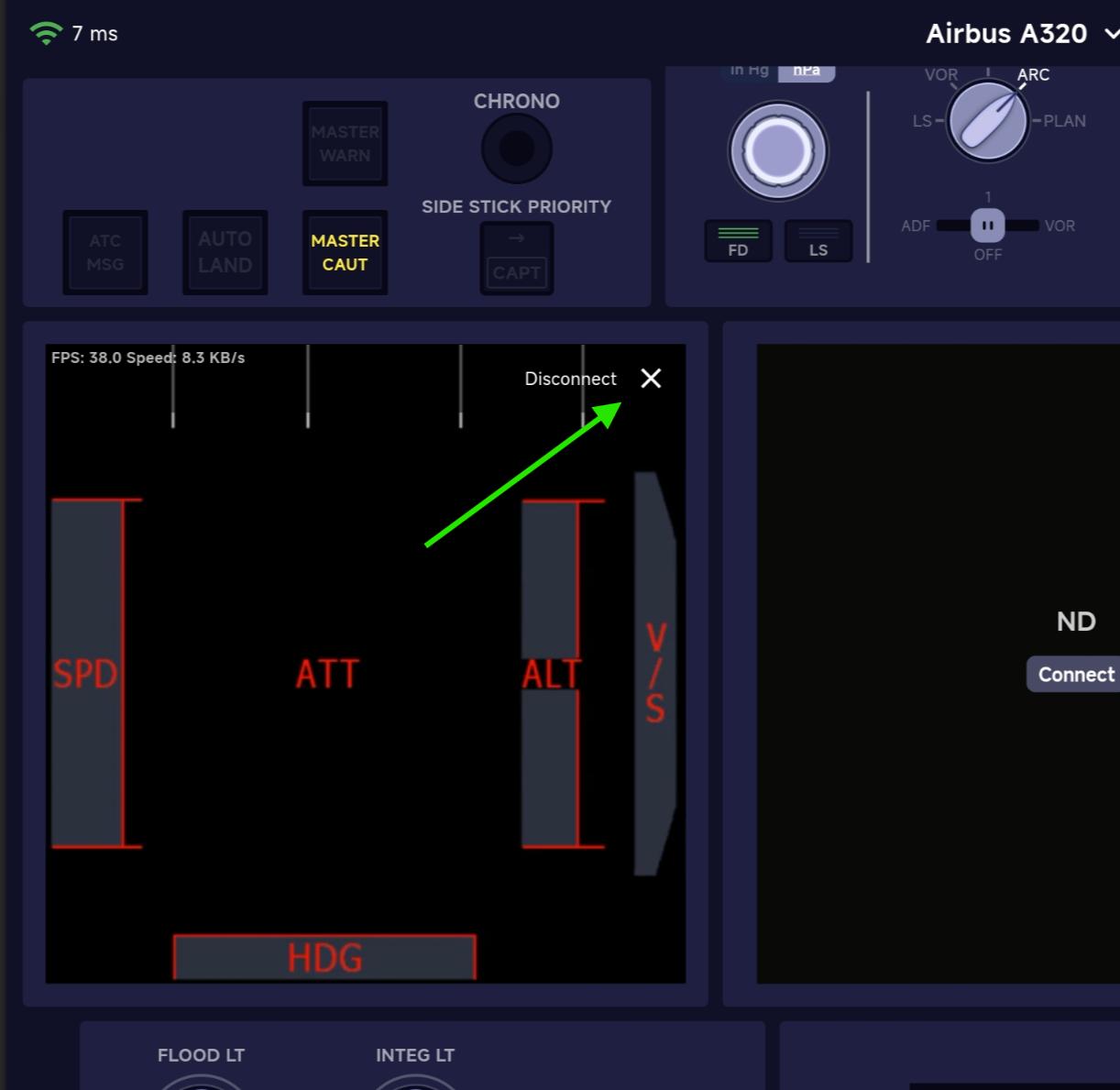
Task: Click the green Wi-Fi connection status icon
Action: (45, 33)
